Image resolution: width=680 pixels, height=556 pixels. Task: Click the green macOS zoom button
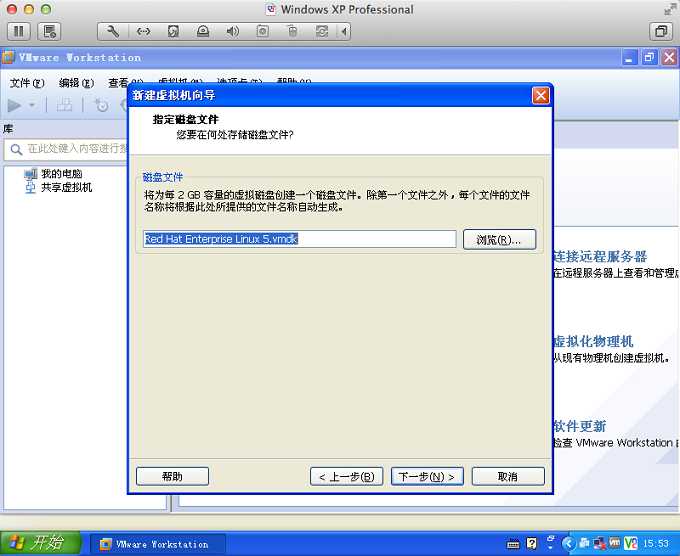46,9
